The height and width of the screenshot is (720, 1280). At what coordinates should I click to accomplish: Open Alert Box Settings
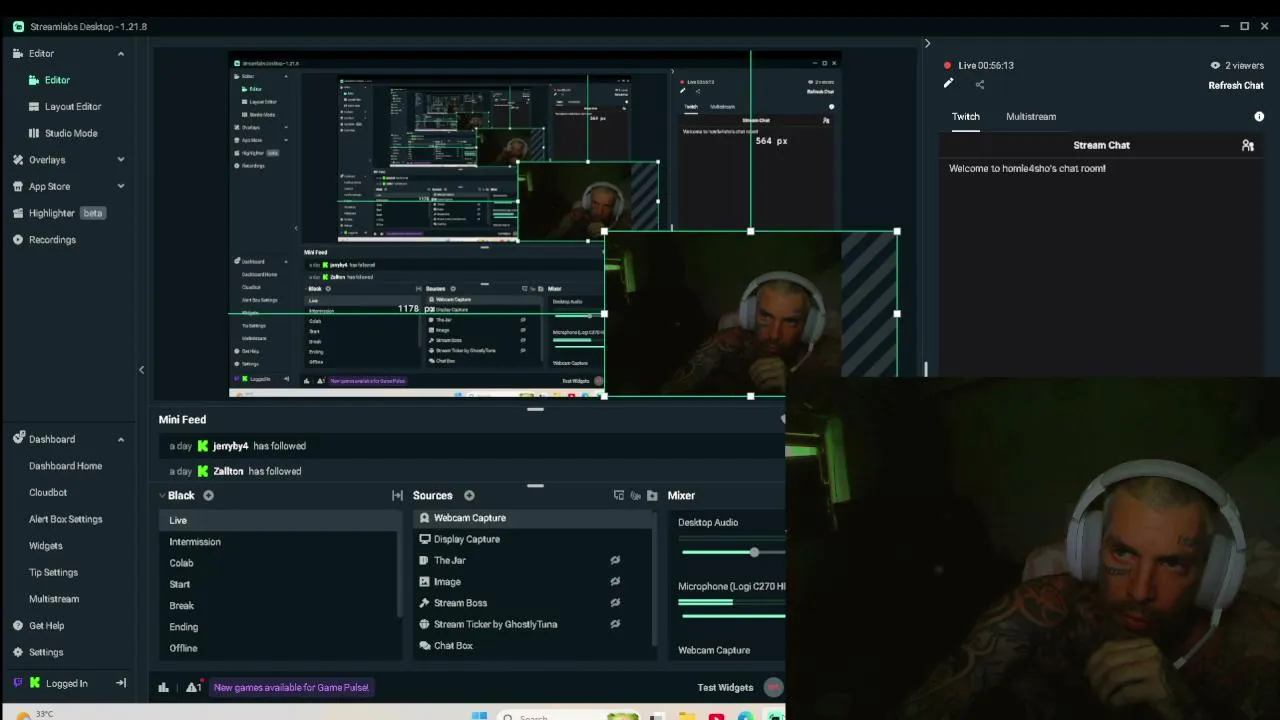pos(65,519)
